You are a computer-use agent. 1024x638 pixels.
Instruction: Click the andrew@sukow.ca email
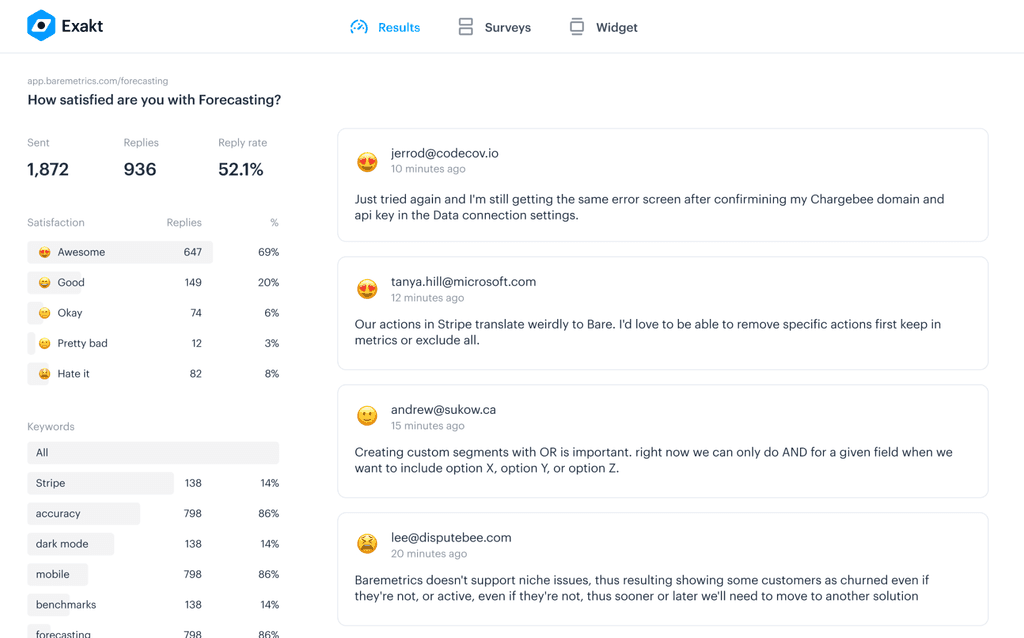pyautogui.click(x=443, y=409)
